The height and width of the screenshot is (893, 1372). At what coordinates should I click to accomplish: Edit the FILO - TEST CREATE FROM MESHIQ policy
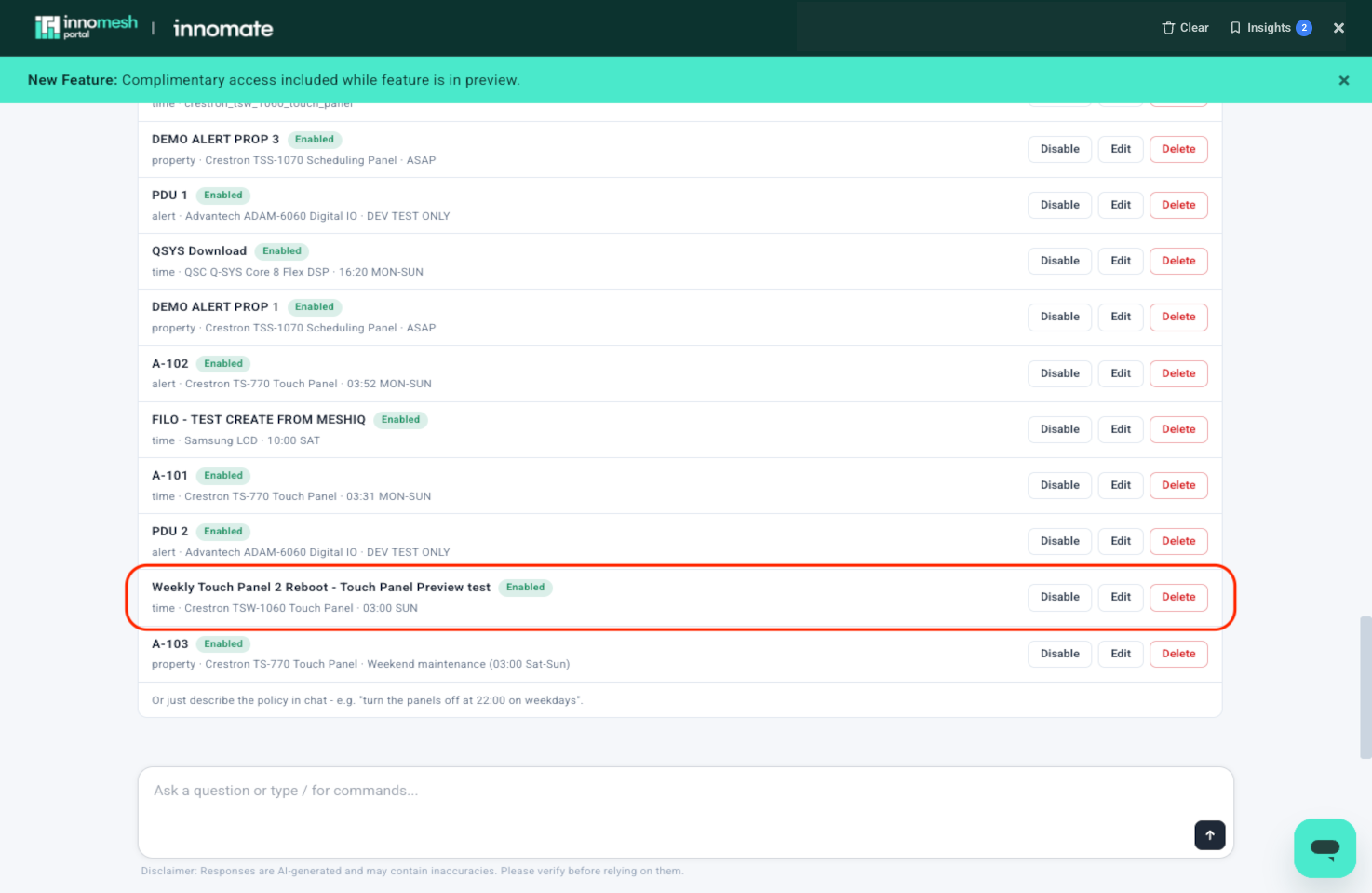pyautogui.click(x=1121, y=429)
